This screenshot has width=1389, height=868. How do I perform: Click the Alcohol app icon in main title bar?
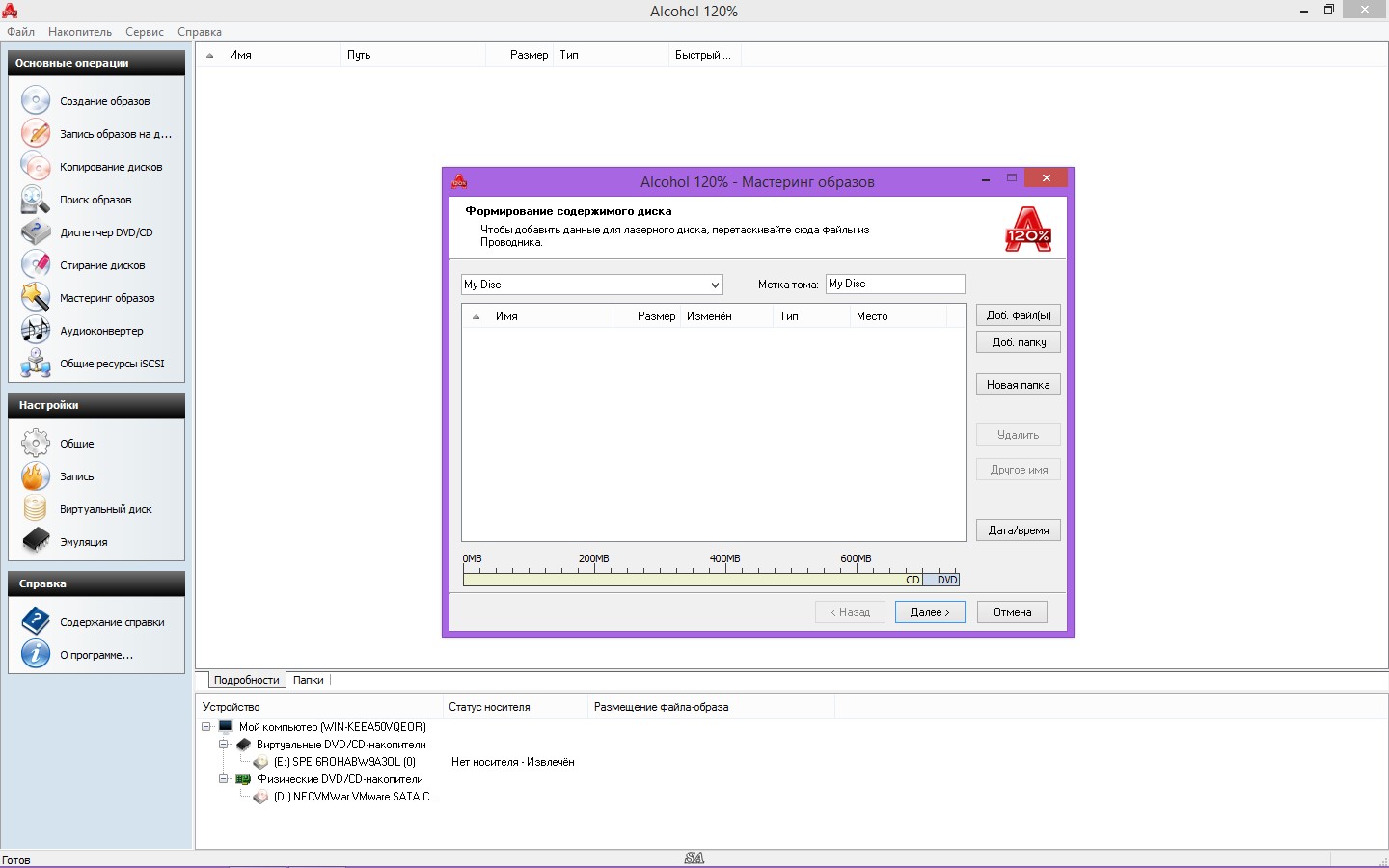(10, 11)
